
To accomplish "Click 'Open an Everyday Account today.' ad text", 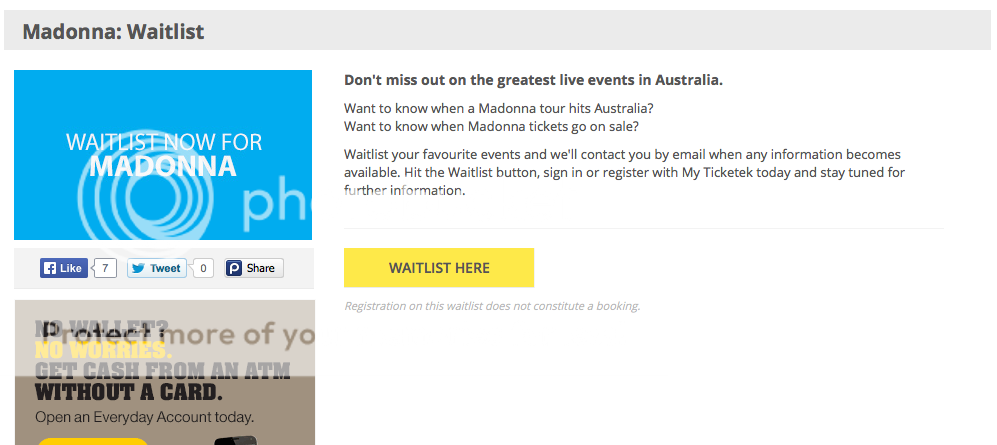I will pyautogui.click(x=144, y=418).
